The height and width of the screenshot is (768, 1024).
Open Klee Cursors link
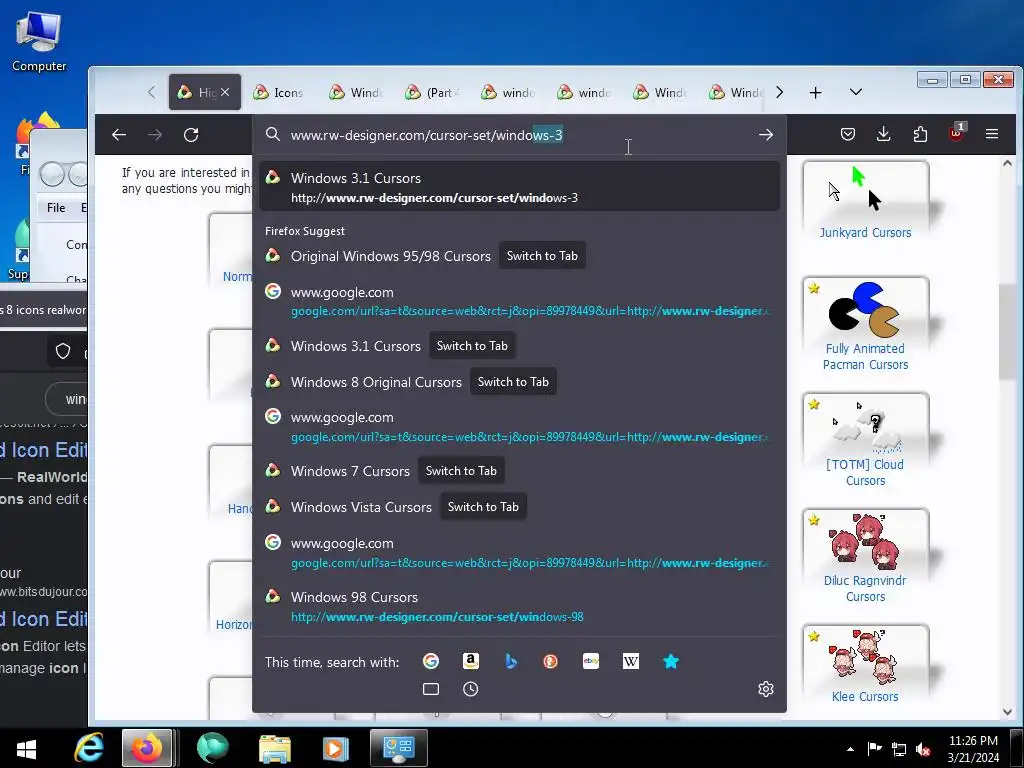pyautogui.click(x=865, y=696)
